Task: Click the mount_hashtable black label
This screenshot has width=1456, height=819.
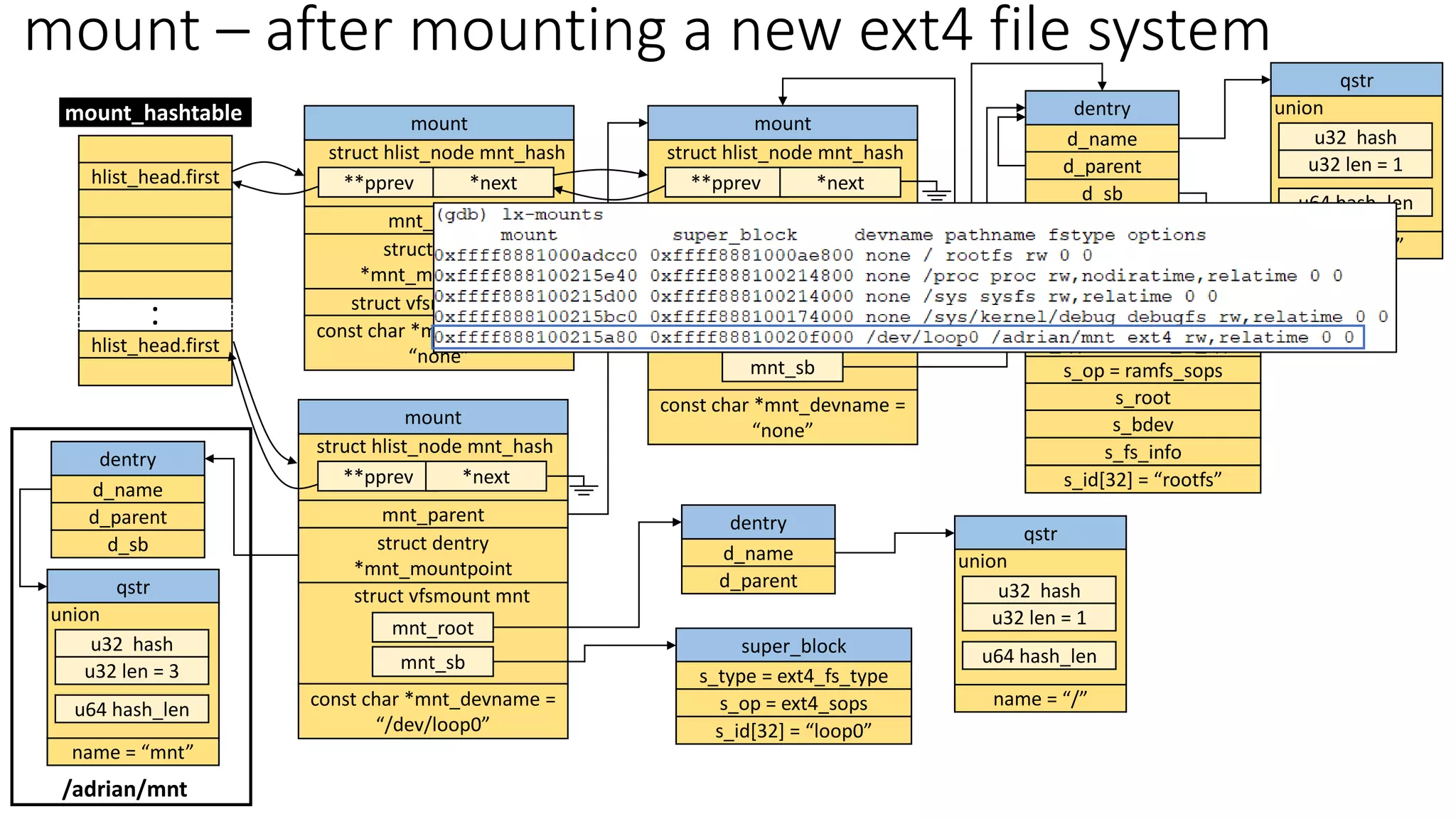Action: [x=154, y=112]
